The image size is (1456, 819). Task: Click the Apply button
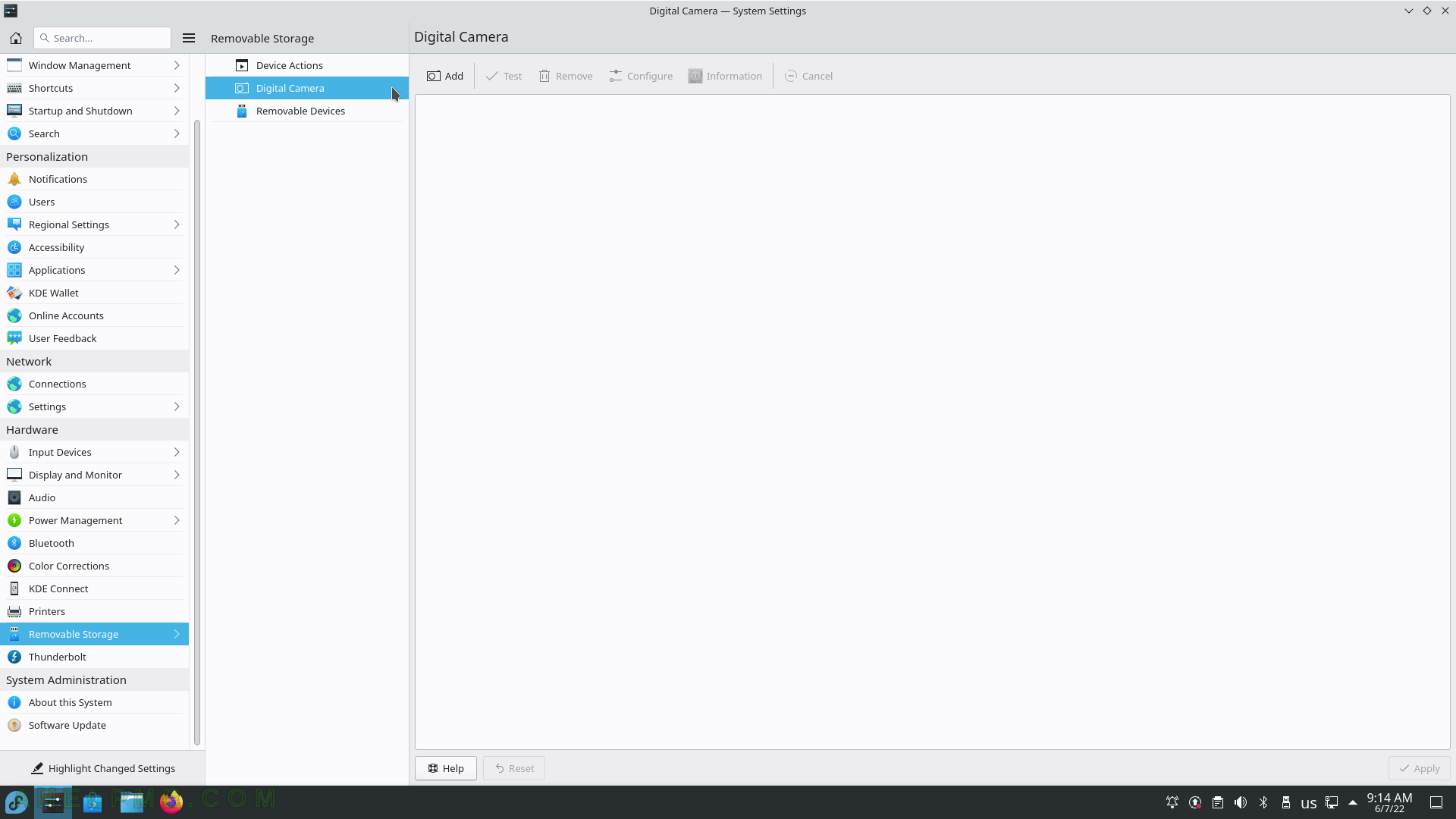(1420, 768)
